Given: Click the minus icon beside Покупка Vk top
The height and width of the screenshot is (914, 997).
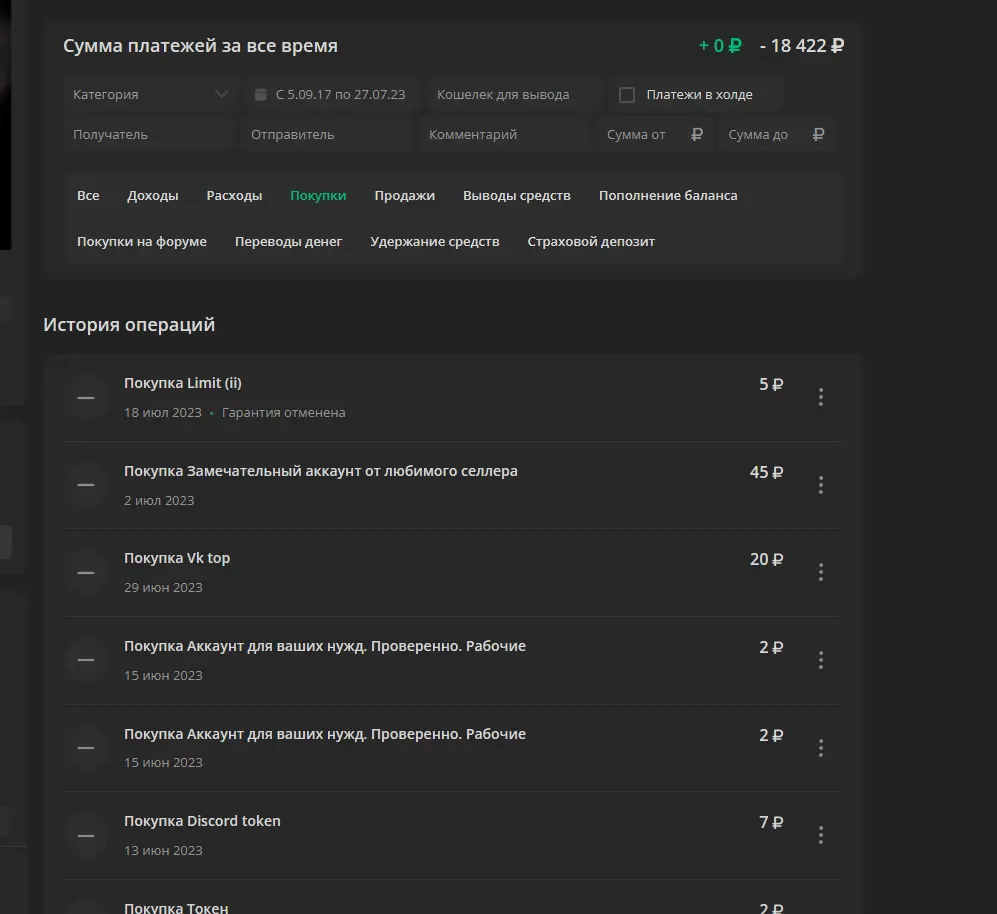Looking at the screenshot, I should click(86, 572).
